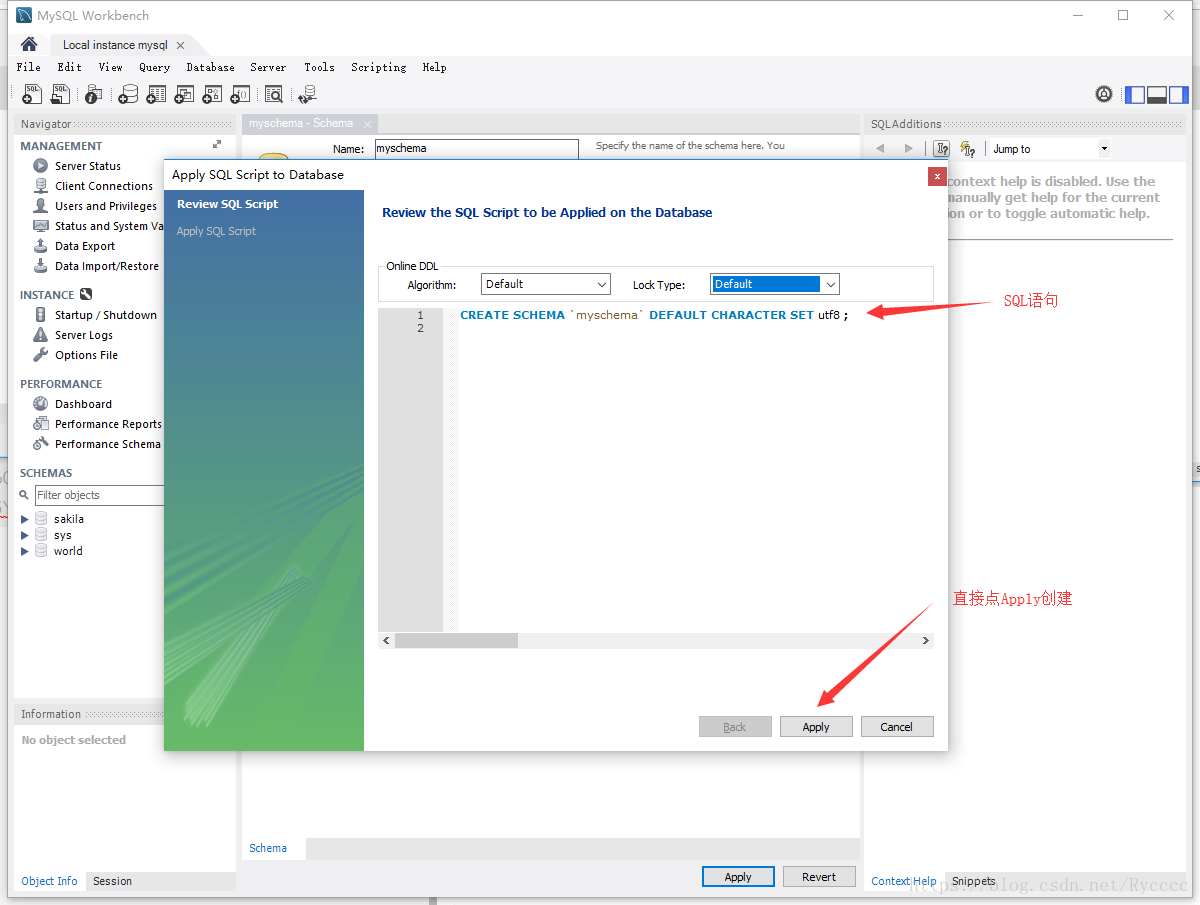Click the Review SQL Script step

(228, 204)
